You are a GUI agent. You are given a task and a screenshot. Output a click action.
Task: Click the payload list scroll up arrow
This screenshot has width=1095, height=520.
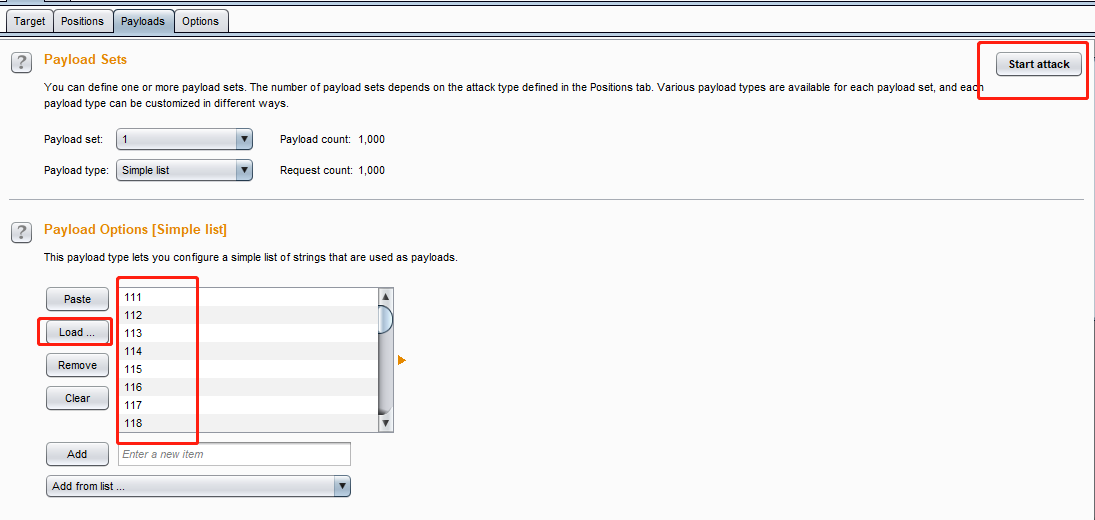[x=385, y=297]
